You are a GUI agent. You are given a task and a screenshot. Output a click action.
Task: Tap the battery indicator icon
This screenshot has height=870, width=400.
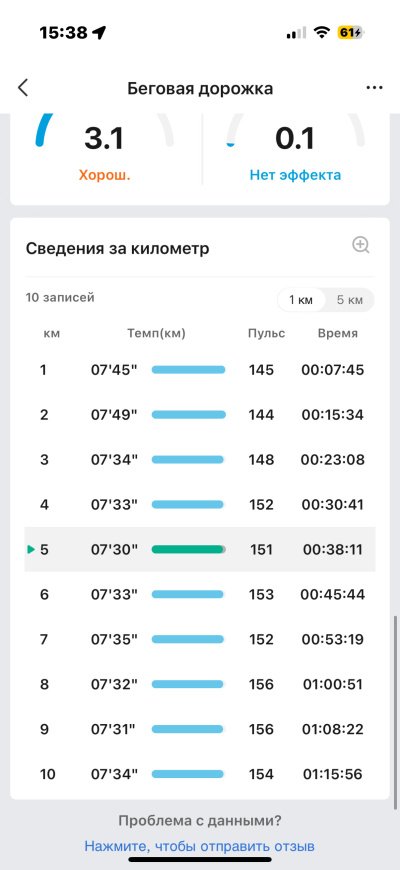(351, 33)
